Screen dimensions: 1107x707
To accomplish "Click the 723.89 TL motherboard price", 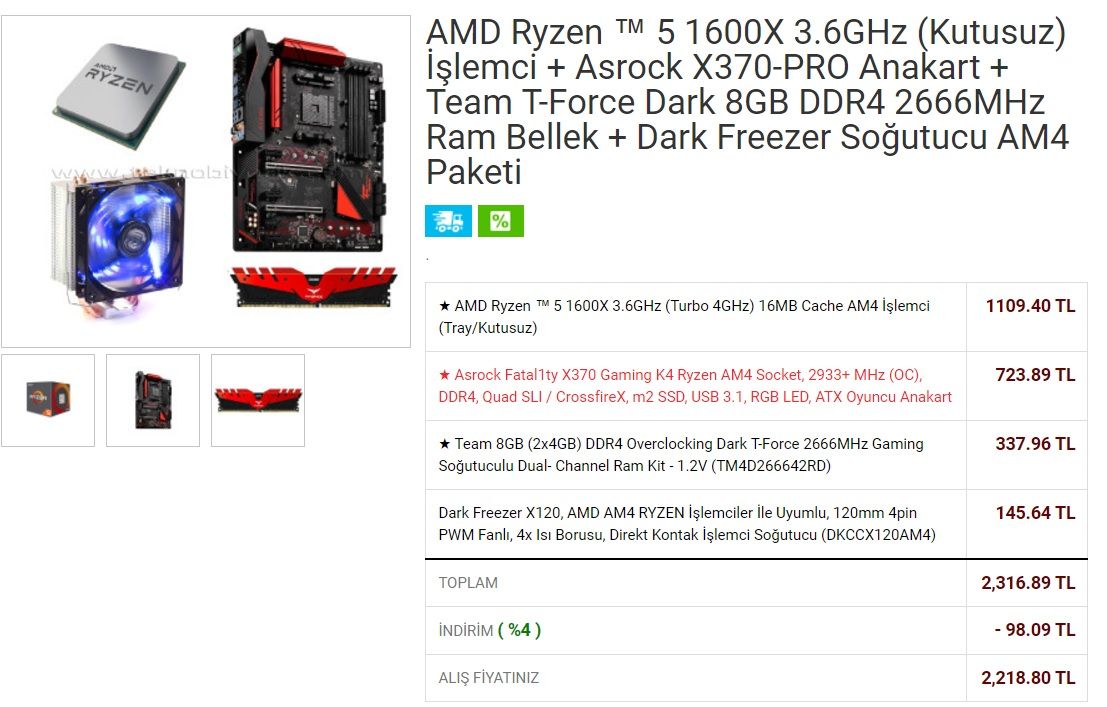I will click(x=1035, y=374).
